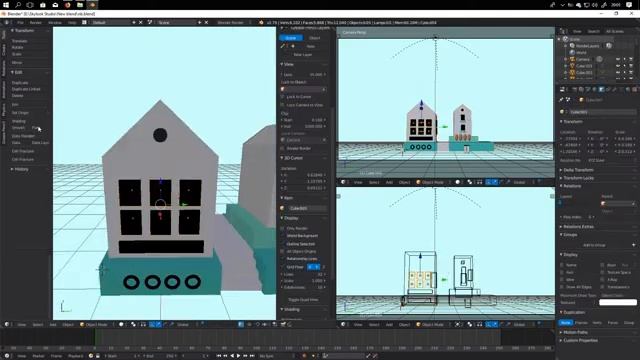Viewport: 640px width, 360px height.
Task: Click the Camera object icon in the outliner
Action: coord(572,59)
